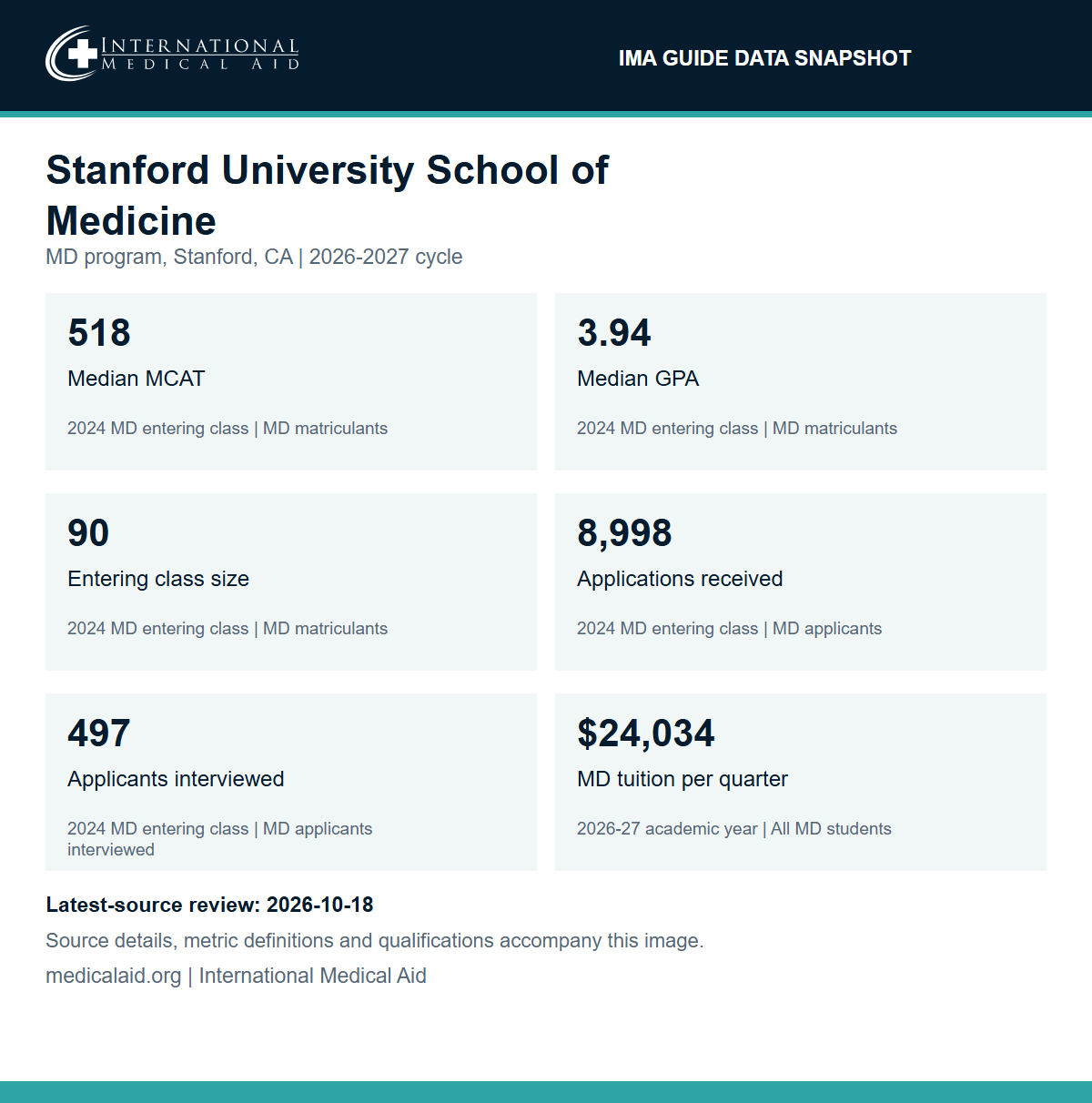1092x1103 pixels.
Task: Click the Latest-source review date line
Action: tap(209, 905)
